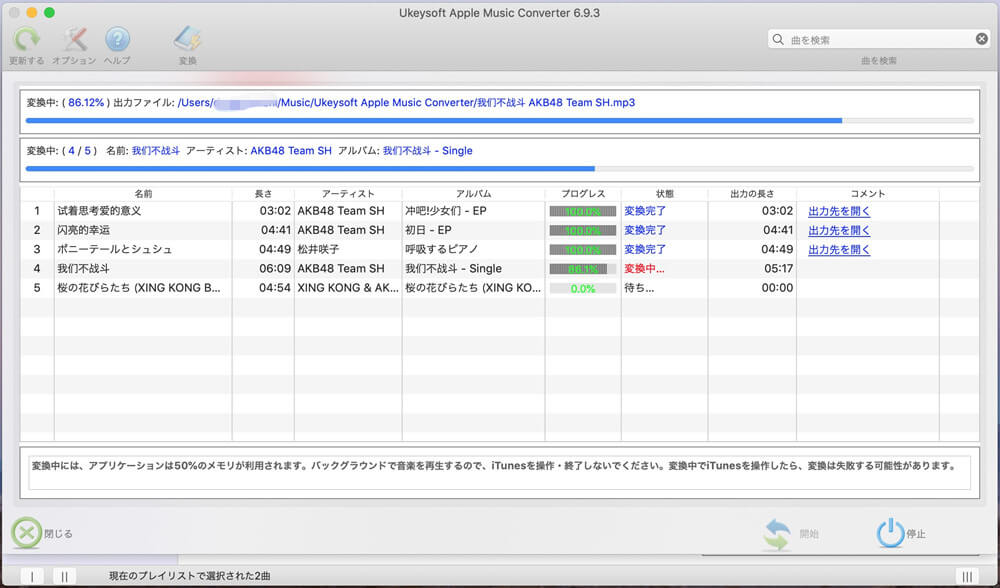Open output folder link for 试着思考爱的意义
The image size is (1000, 588).
pos(839,211)
